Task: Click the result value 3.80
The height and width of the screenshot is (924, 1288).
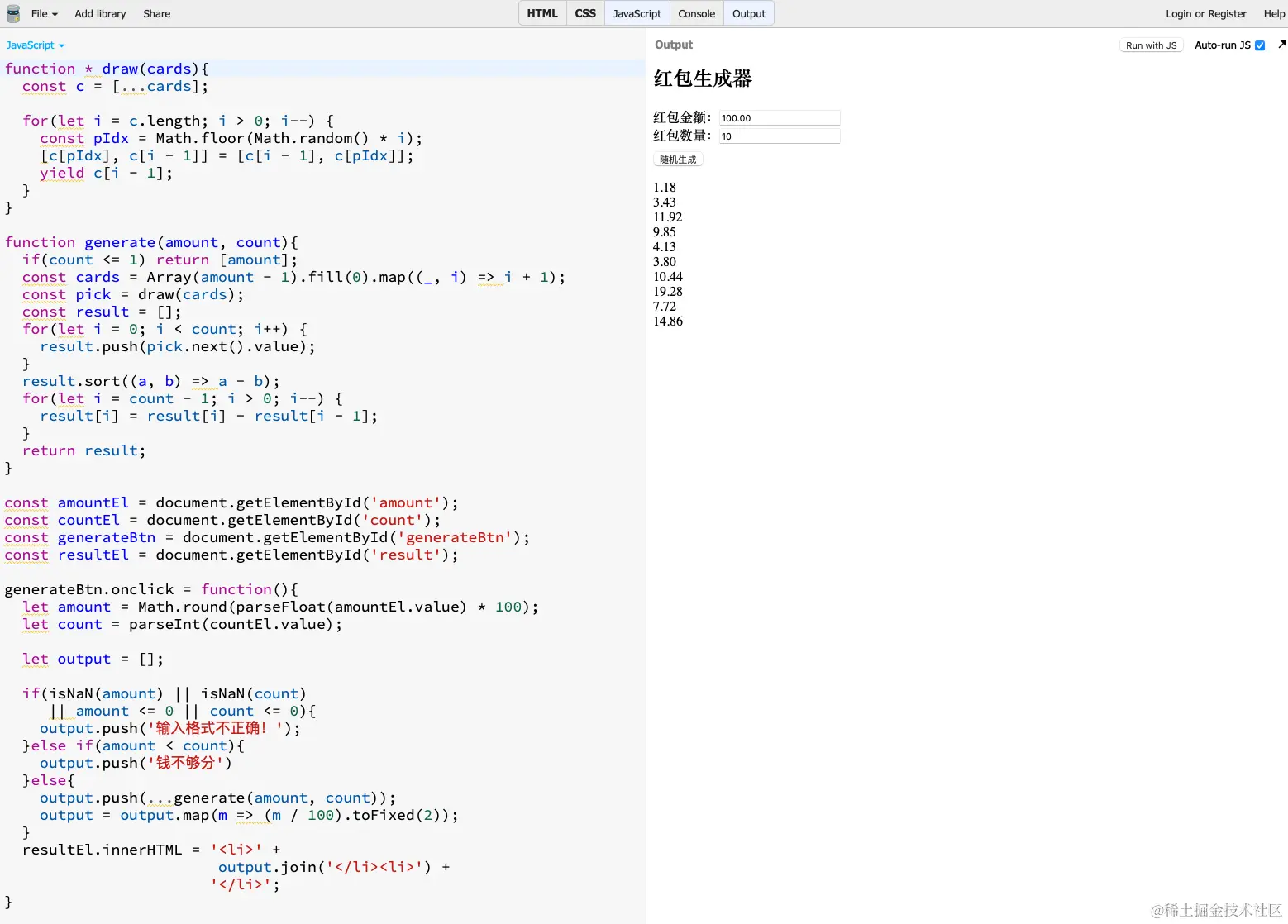Action: [x=665, y=262]
